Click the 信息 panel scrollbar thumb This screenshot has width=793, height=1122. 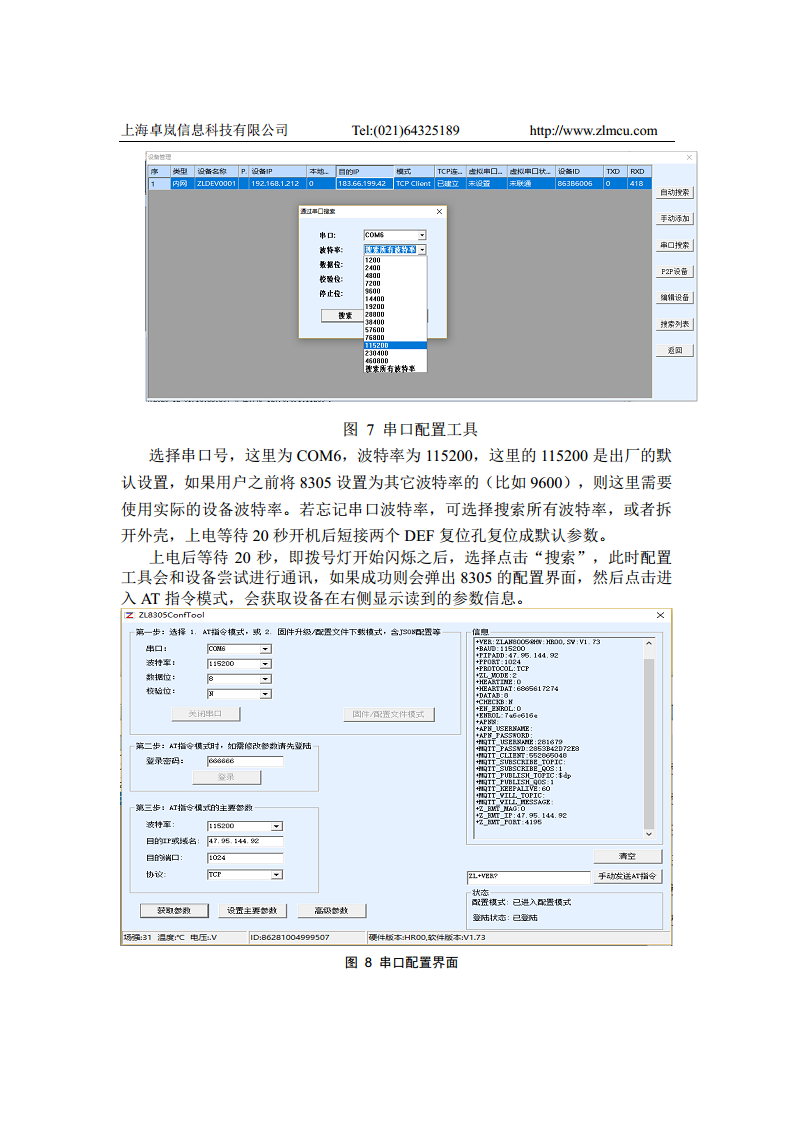(649, 743)
